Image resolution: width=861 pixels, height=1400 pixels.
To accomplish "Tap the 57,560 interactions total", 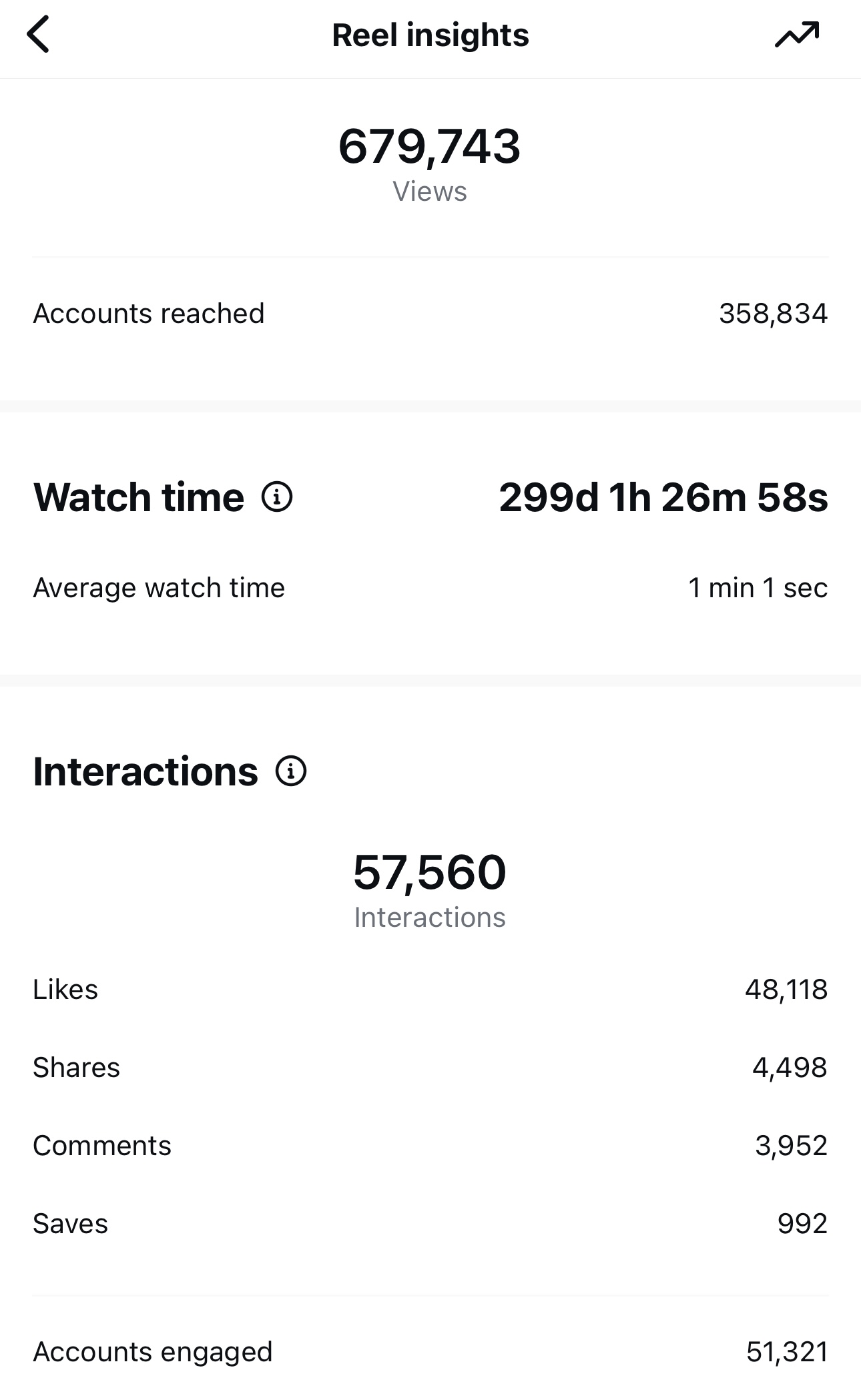I will coord(430,872).
